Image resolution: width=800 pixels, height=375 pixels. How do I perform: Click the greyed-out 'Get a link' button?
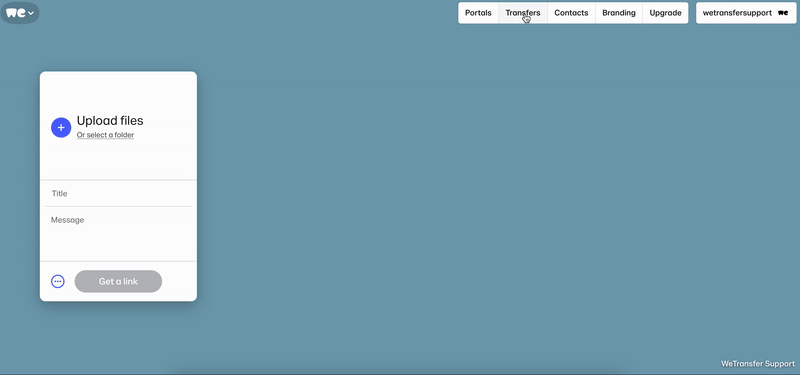tap(118, 281)
